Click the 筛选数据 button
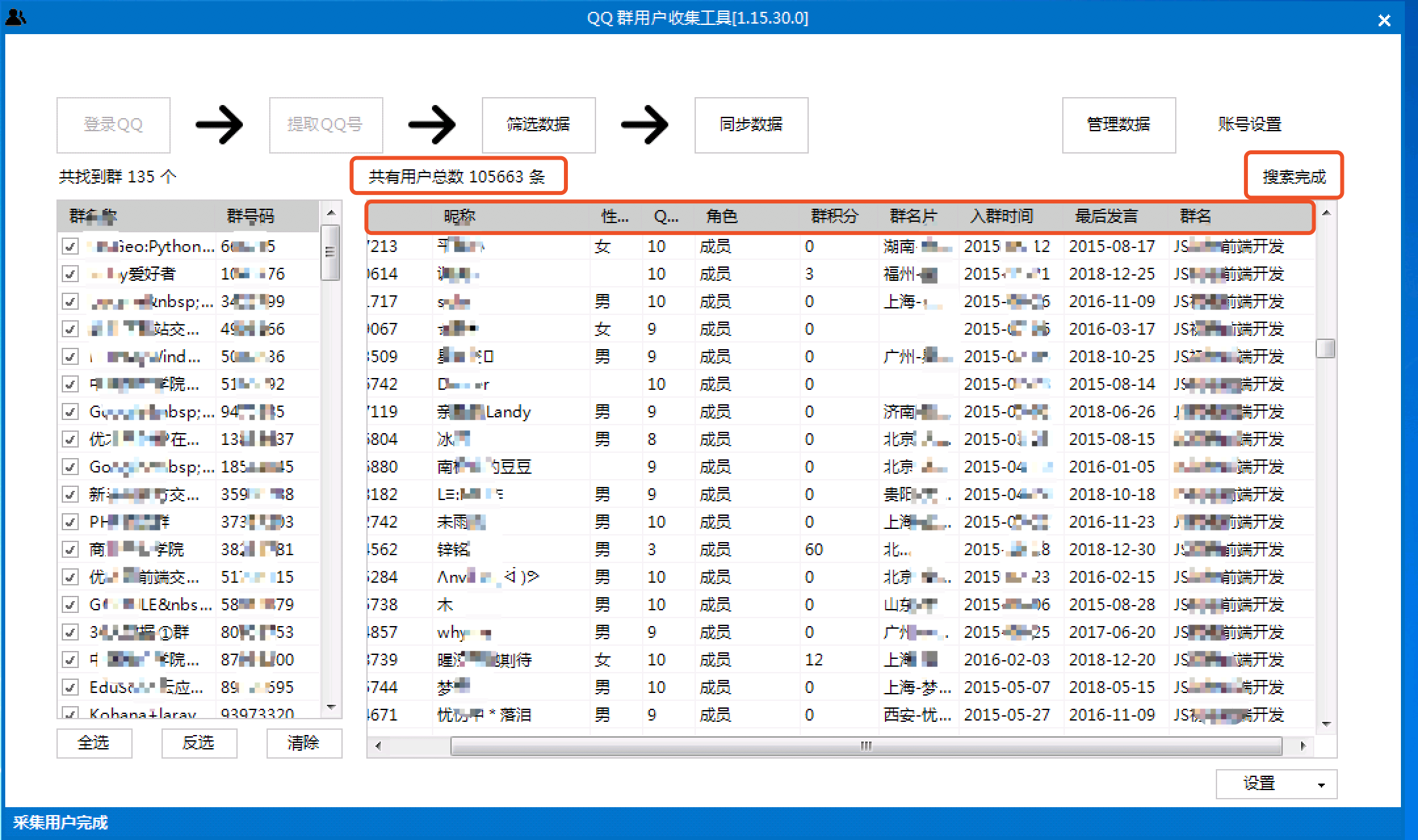This screenshot has width=1418, height=840. [538, 125]
